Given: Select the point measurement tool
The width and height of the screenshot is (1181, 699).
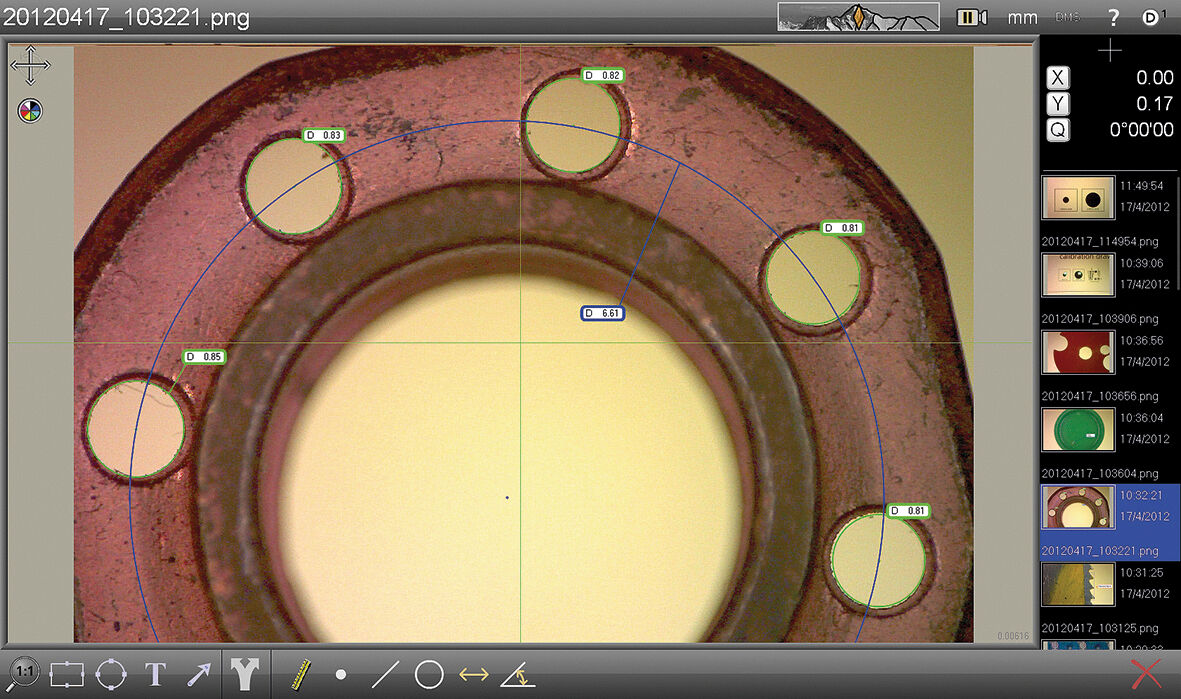Looking at the screenshot, I should [340, 675].
